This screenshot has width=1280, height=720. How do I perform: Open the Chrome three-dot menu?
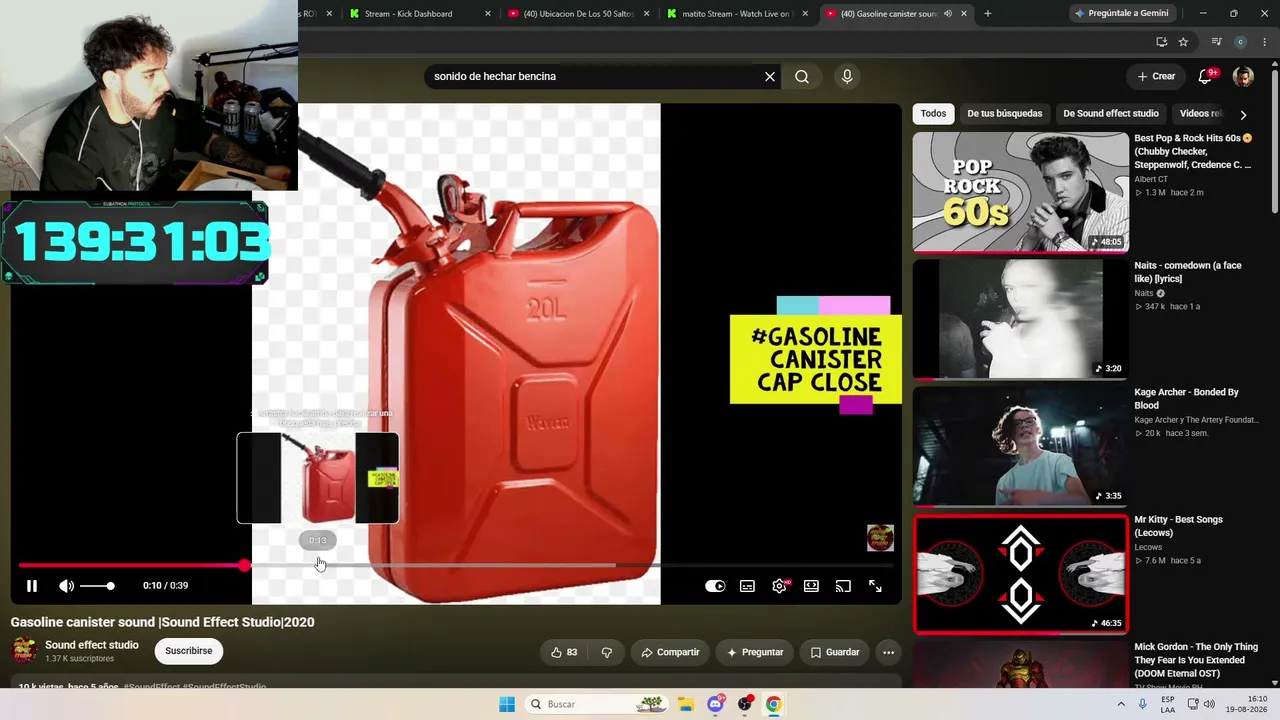click(x=1265, y=42)
